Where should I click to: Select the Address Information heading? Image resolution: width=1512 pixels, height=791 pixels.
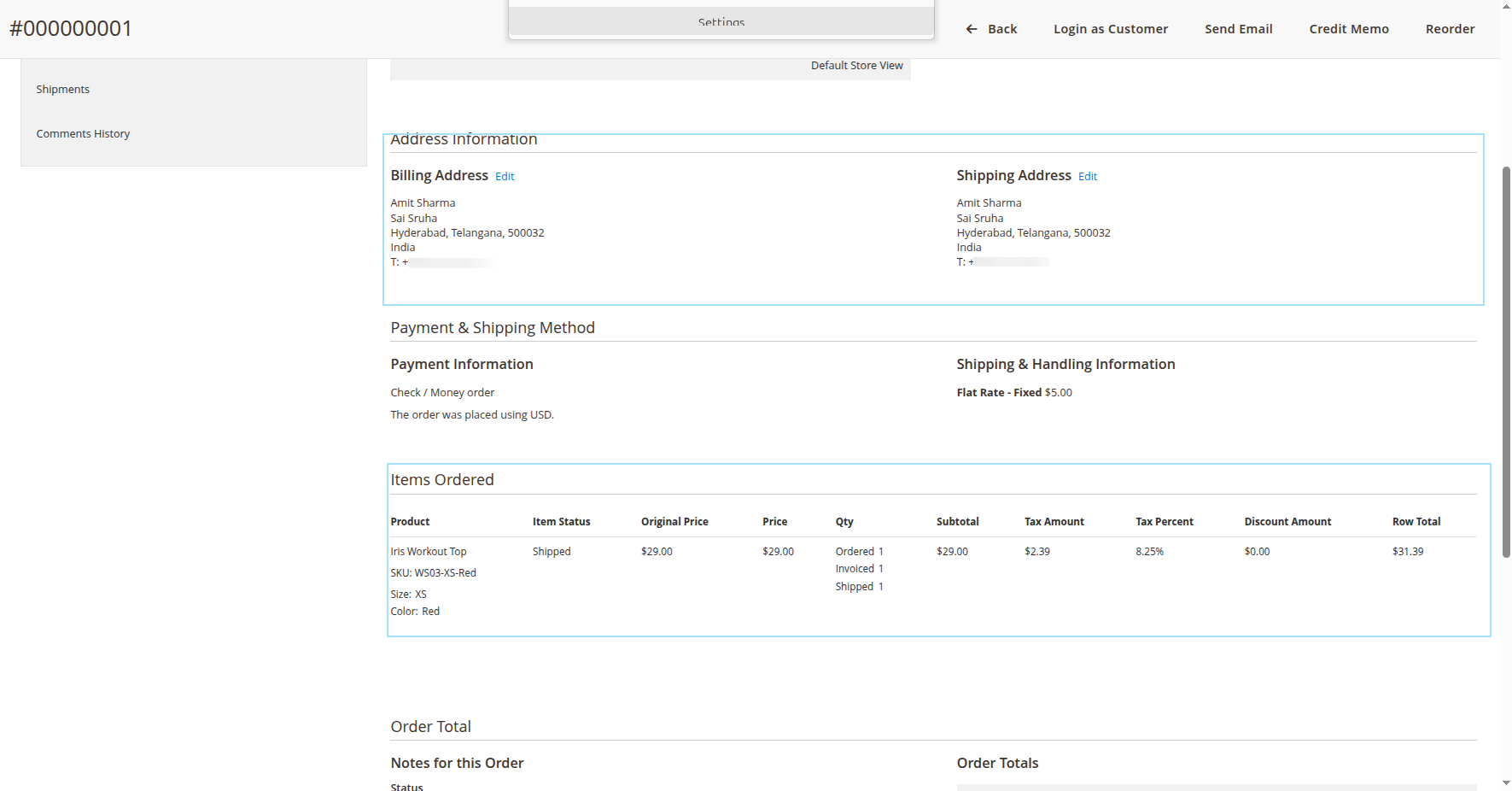464,139
